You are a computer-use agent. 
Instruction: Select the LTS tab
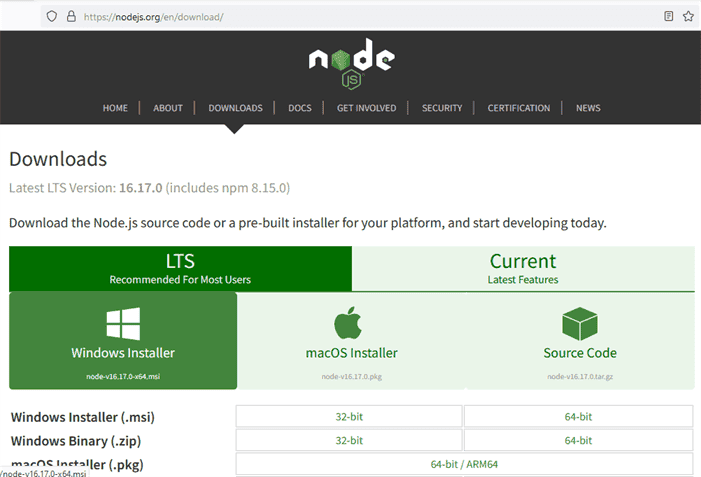coord(180,268)
